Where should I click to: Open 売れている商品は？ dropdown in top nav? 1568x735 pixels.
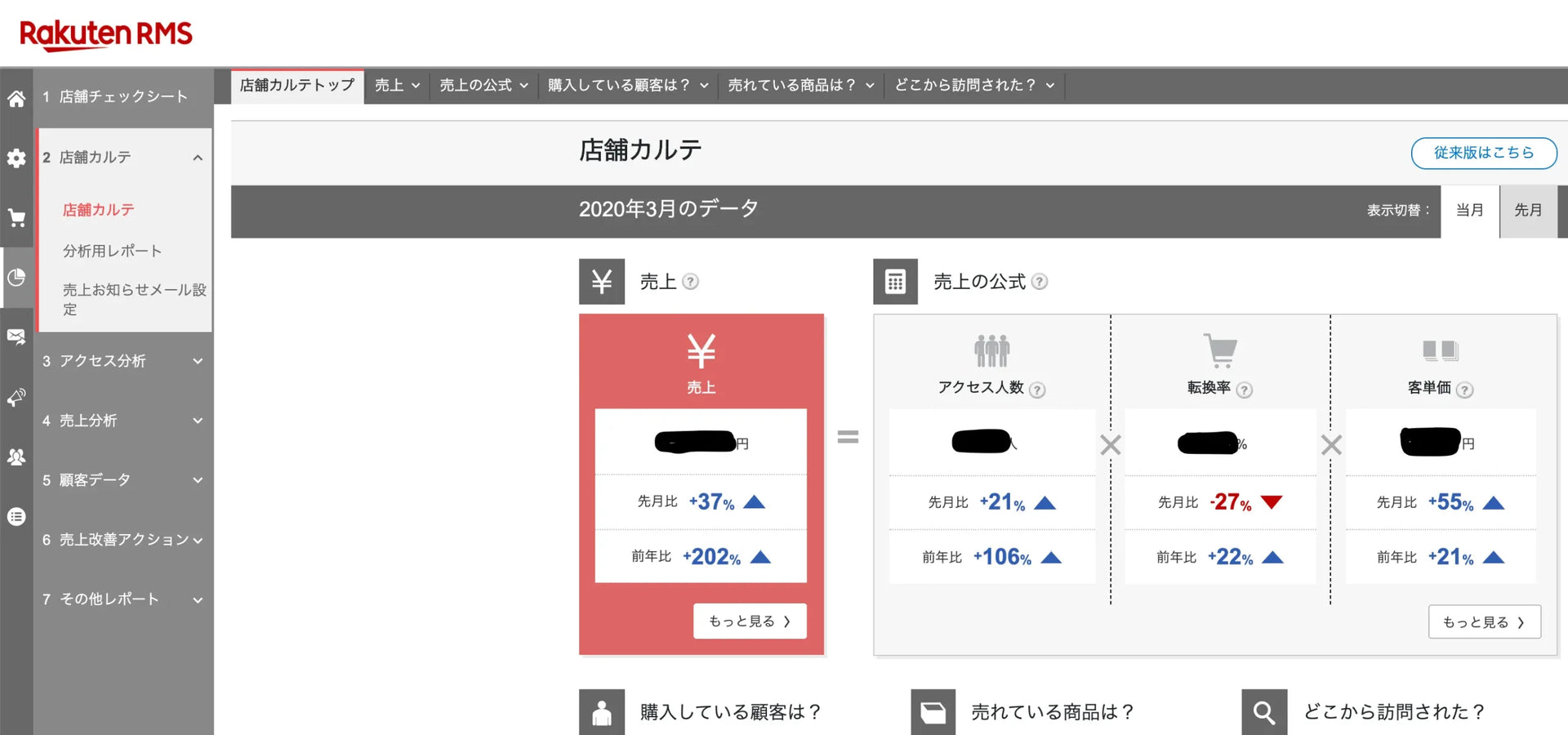tap(800, 85)
